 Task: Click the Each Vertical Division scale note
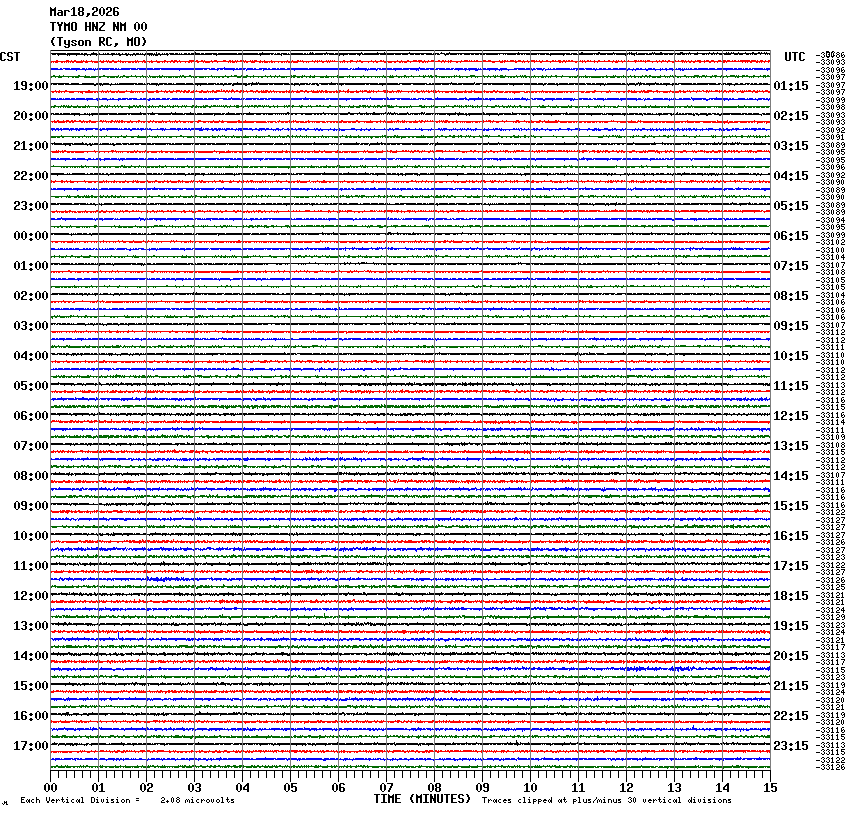pos(127,800)
